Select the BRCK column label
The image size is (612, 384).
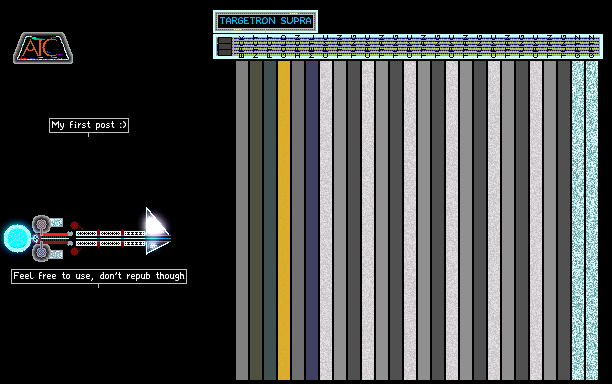click(242, 46)
